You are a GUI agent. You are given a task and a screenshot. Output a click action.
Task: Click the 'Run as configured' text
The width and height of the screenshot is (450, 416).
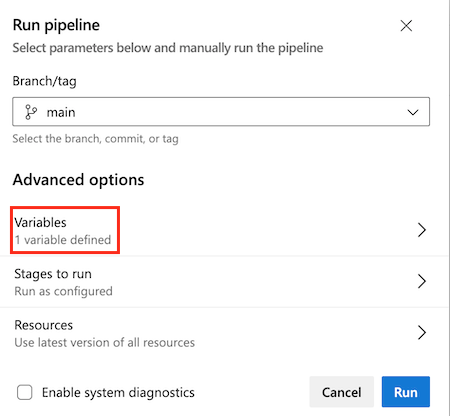tap(63, 291)
